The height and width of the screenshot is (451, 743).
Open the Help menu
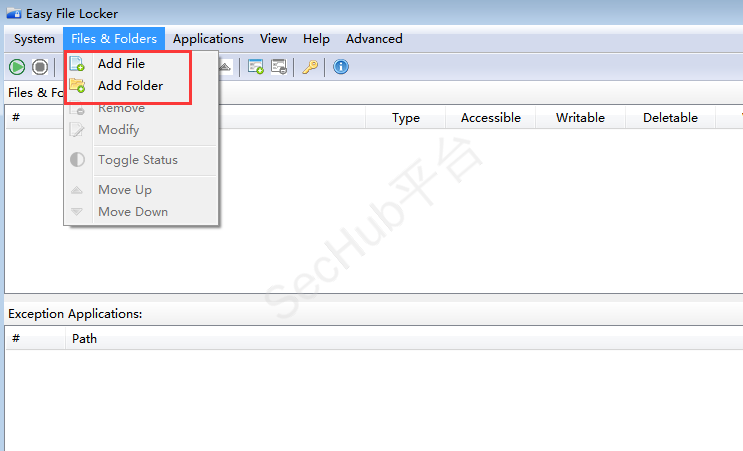(x=316, y=39)
